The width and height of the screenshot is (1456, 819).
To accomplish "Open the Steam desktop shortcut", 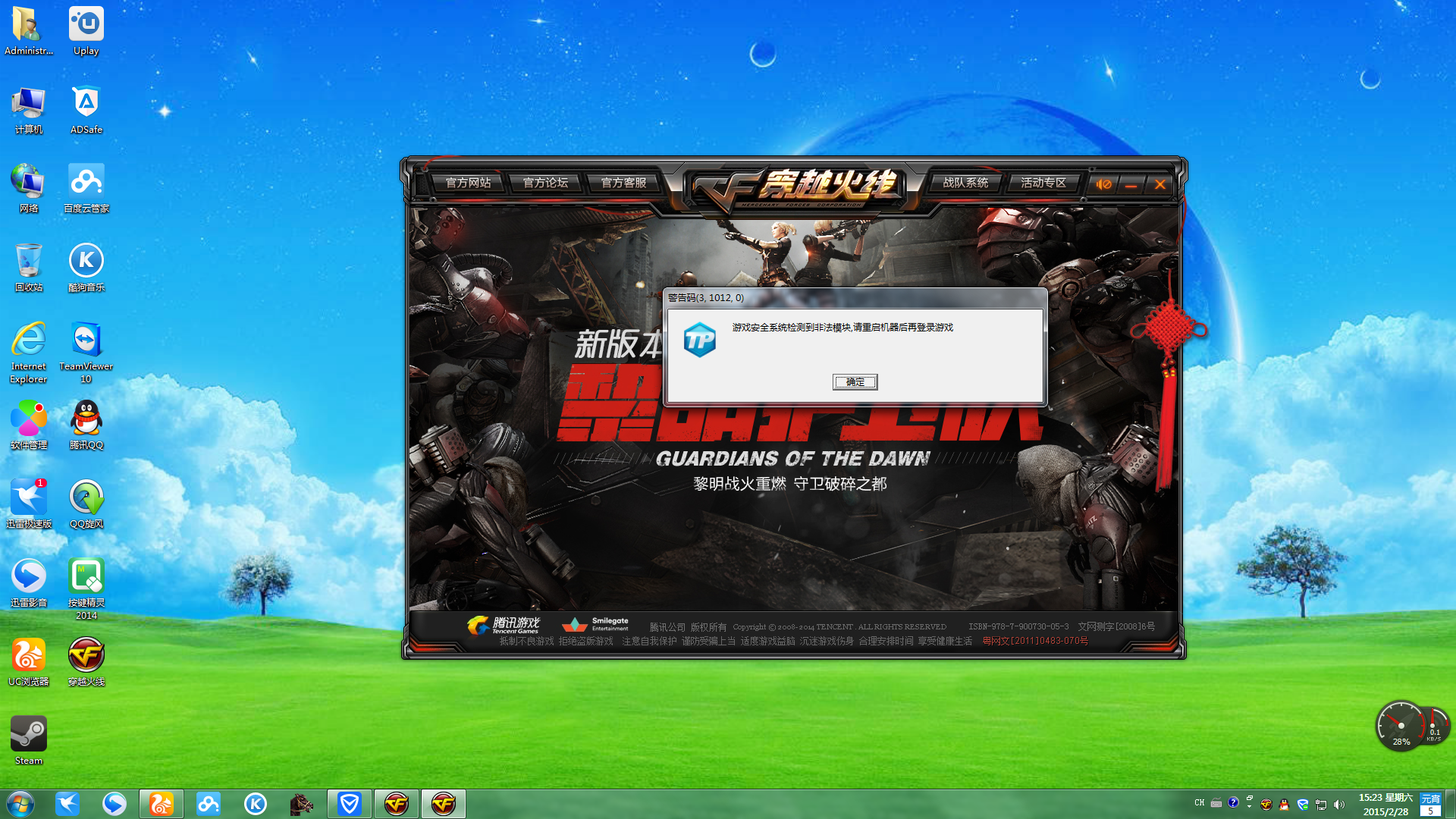I will tap(29, 741).
